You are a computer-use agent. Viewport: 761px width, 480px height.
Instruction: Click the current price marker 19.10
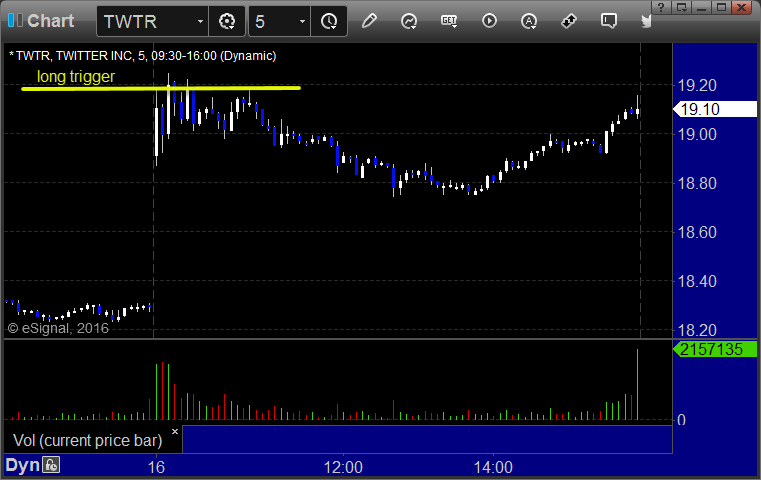pos(715,109)
